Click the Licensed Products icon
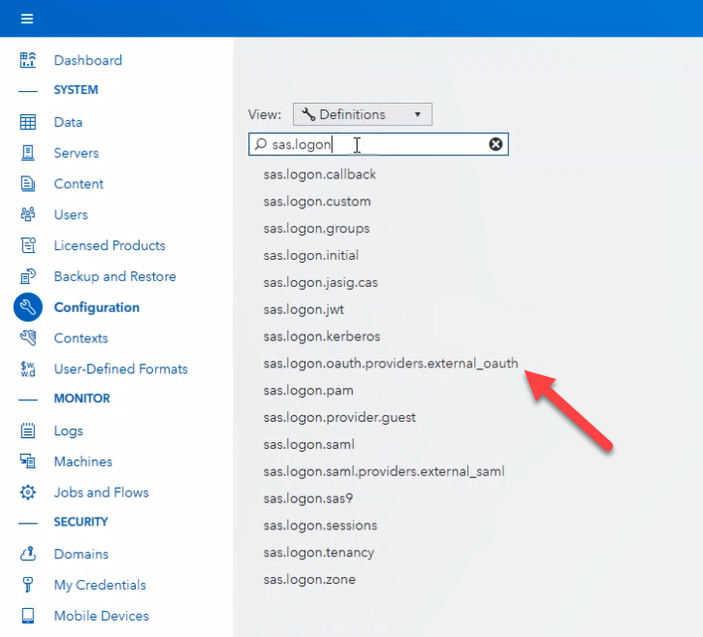Viewport: 703px width, 637px height. (x=28, y=245)
